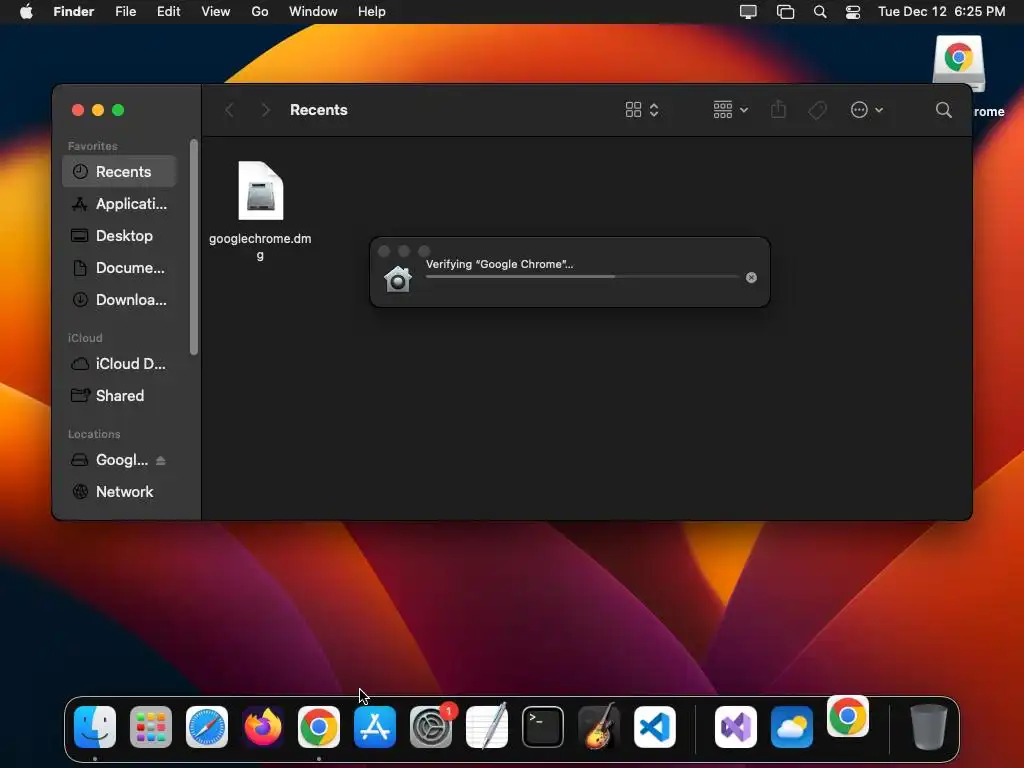Open the File menu
The width and height of the screenshot is (1024, 768).
(x=125, y=12)
